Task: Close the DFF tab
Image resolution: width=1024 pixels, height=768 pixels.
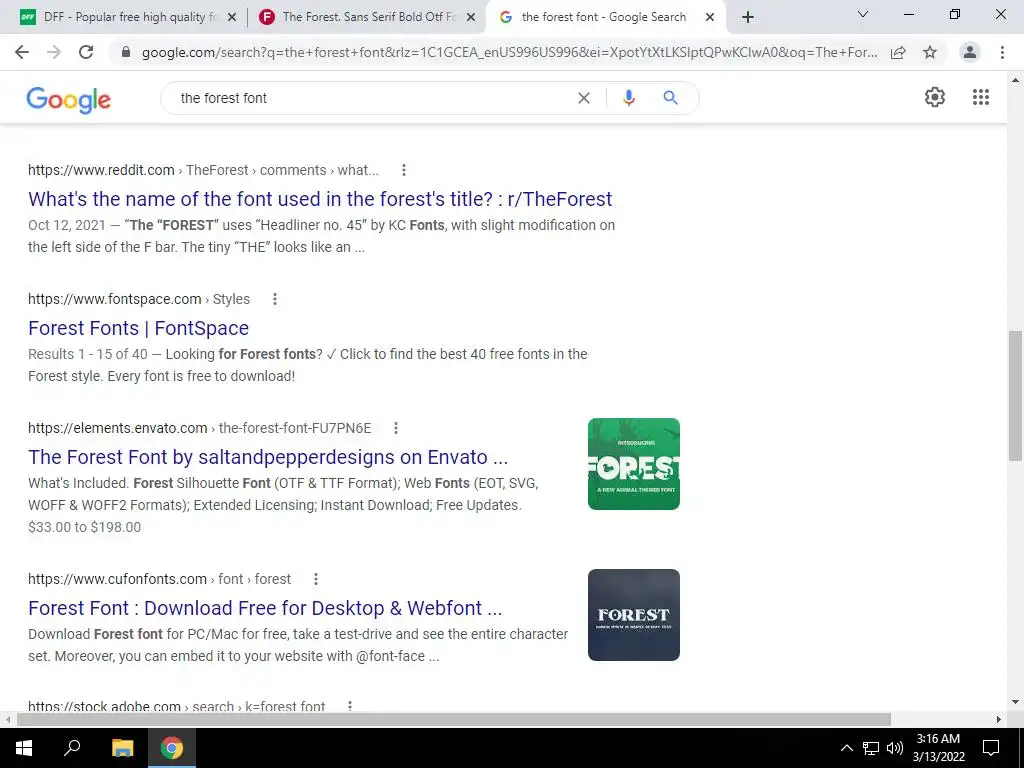Action: [x=232, y=17]
